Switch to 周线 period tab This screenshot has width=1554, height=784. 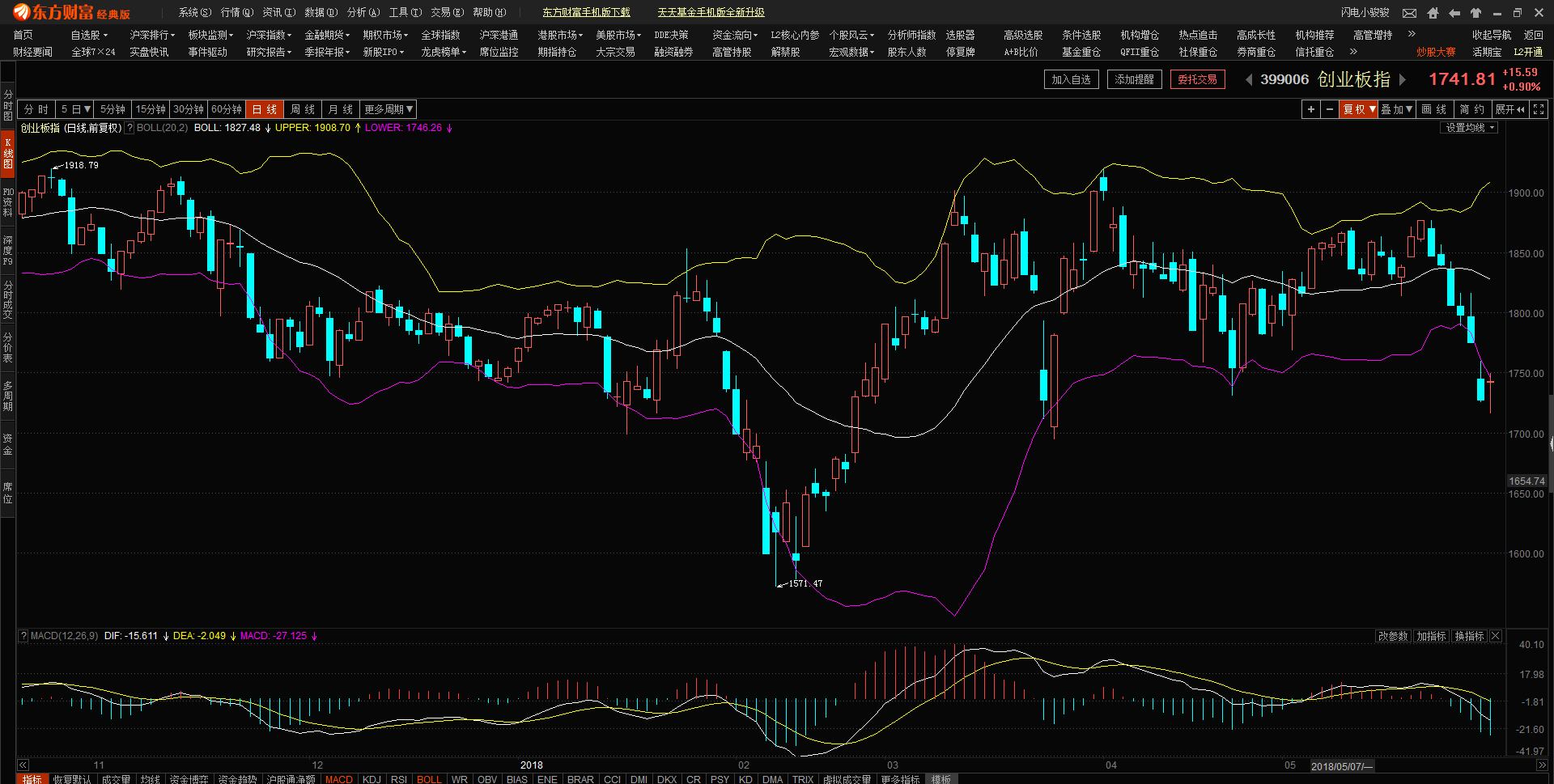pos(303,109)
